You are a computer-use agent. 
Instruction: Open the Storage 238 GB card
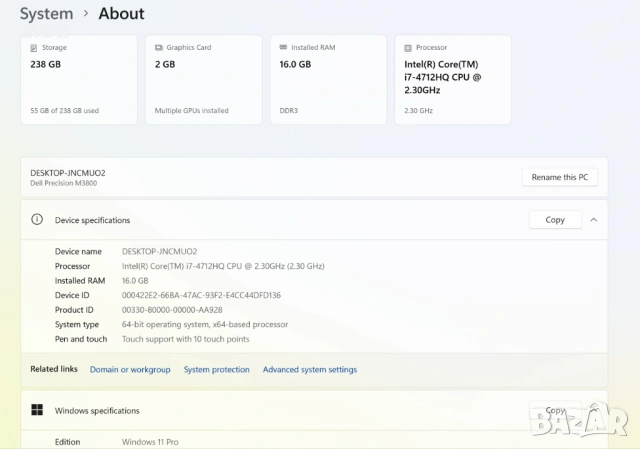pyautogui.click(x=79, y=80)
